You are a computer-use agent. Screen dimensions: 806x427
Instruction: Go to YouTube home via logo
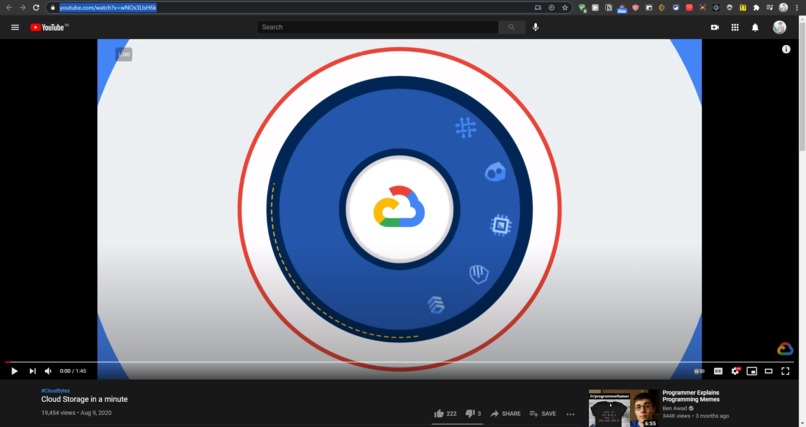tap(49, 27)
